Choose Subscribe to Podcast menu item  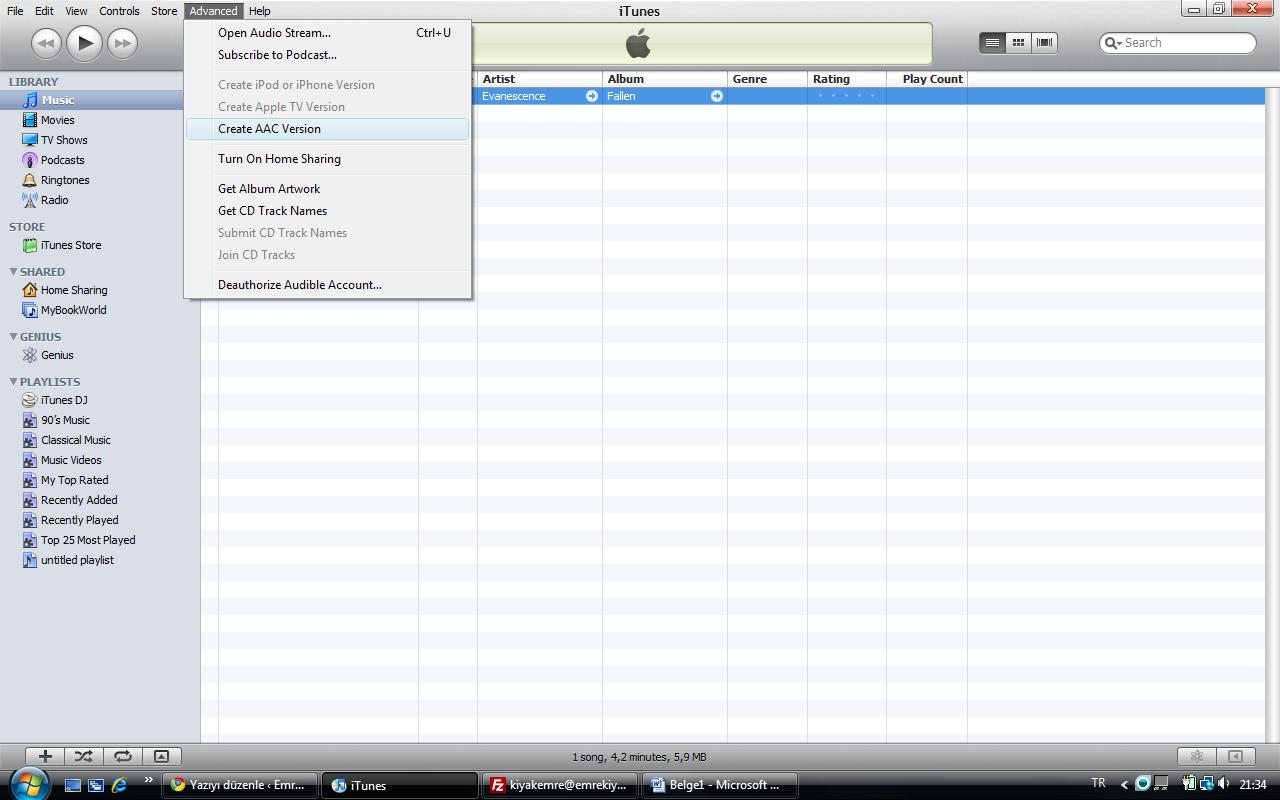coord(327,55)
